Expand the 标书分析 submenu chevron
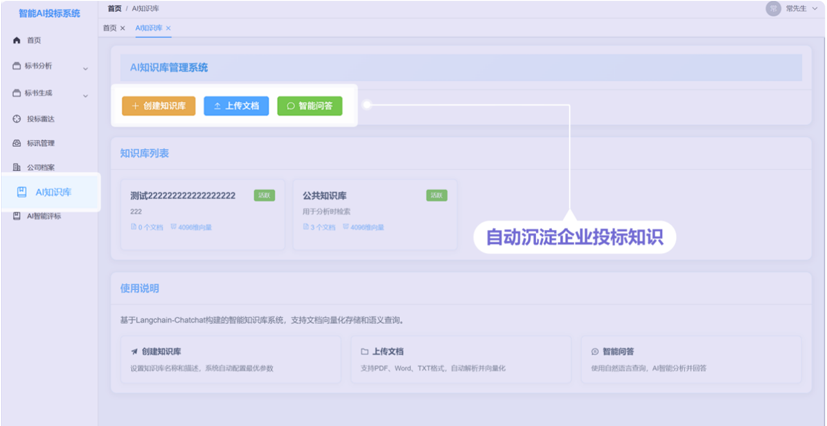Viewport: 827px width, 426px height. click(x=85, y=68)
